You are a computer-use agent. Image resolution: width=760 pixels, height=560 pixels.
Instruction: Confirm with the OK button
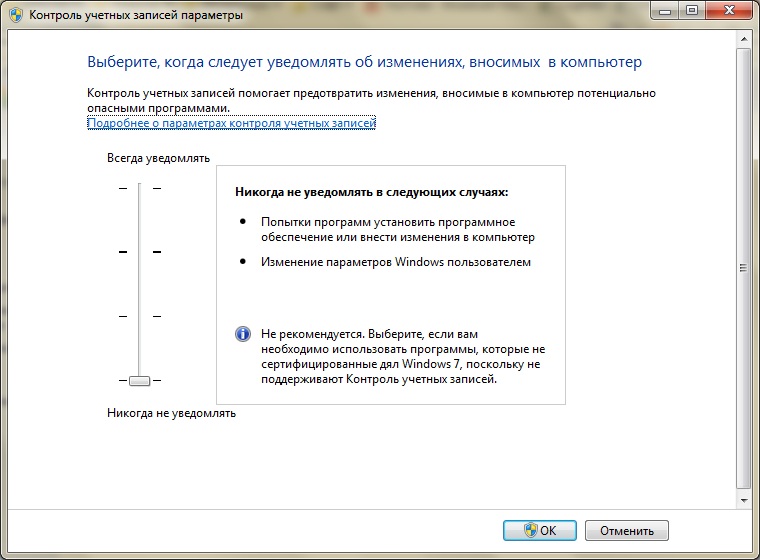539,530
